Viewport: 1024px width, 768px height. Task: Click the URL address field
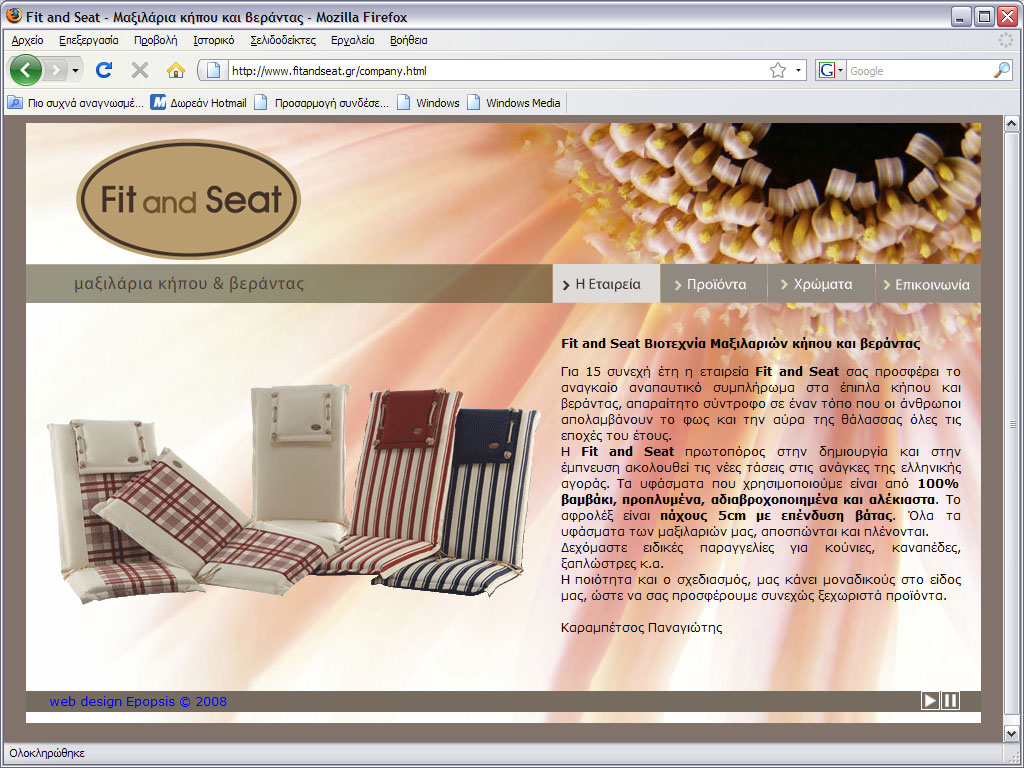point(496,71)
